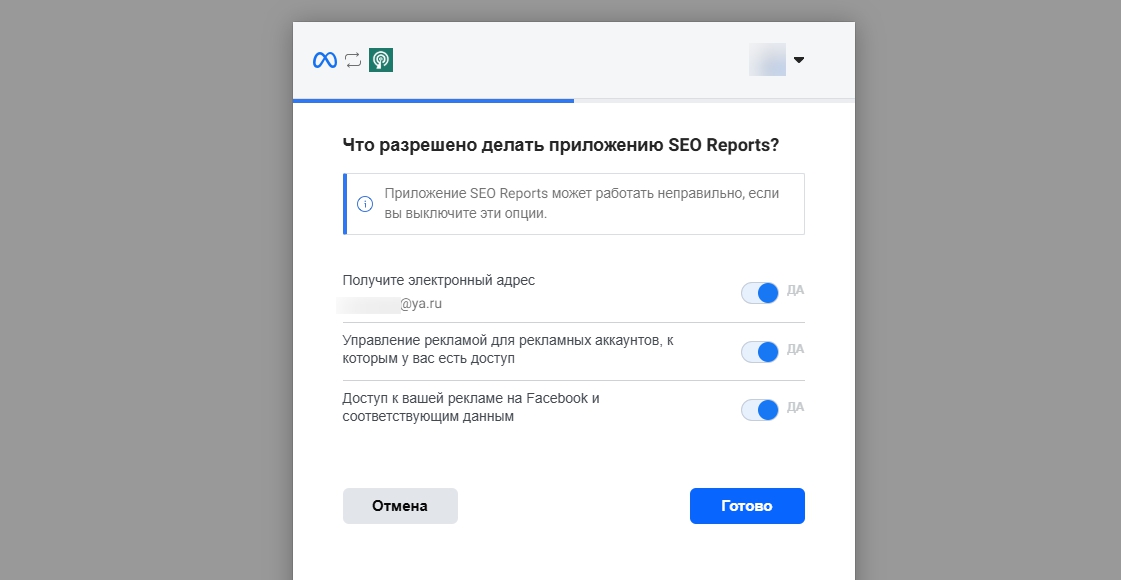Click the blurred profile picture
The width and height of the screenshot is (1121, 580).
[x=767, y=59]
